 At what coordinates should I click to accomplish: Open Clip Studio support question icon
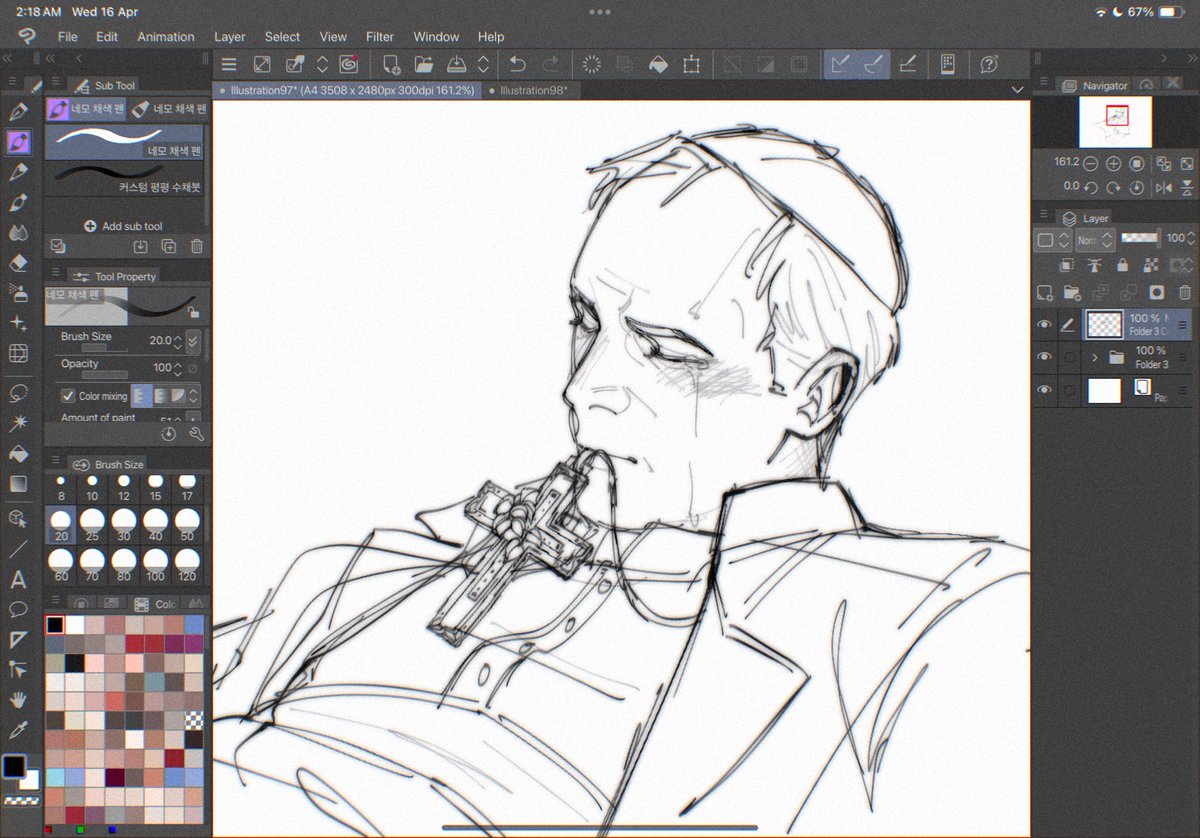pos(989,64)
